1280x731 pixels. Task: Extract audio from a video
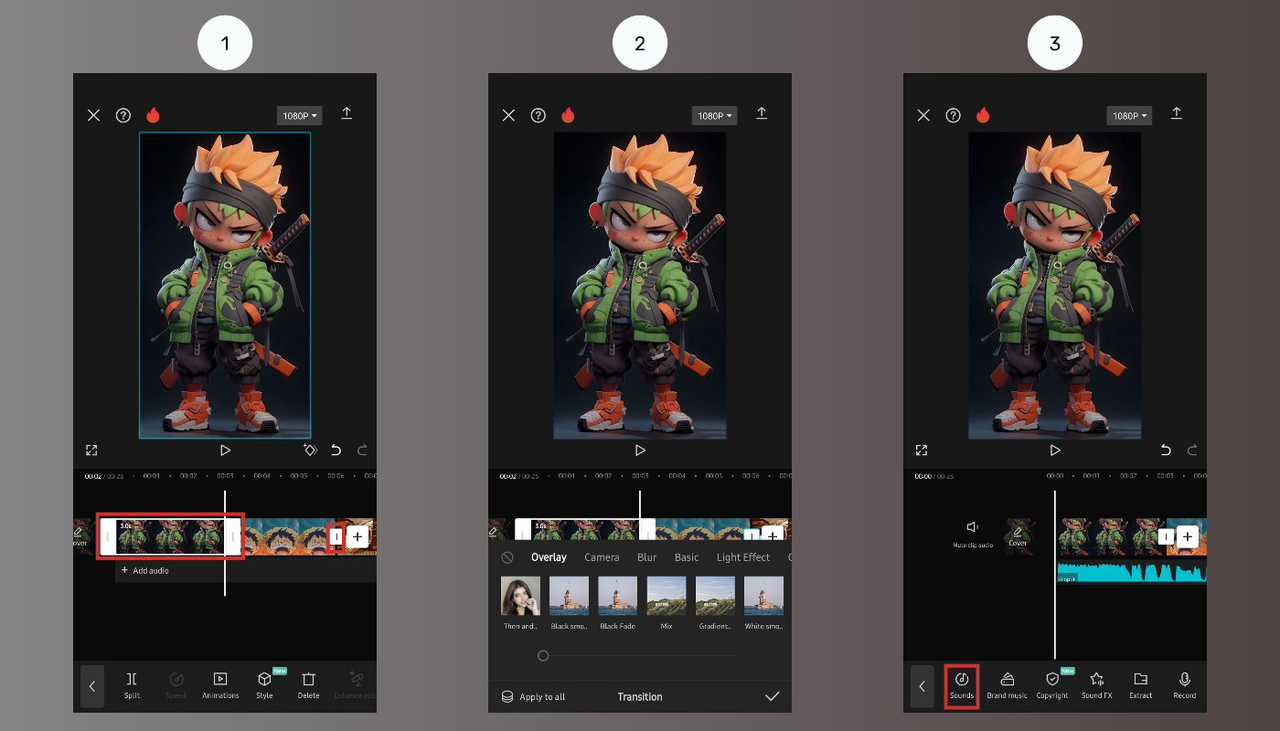point(1140,686)
